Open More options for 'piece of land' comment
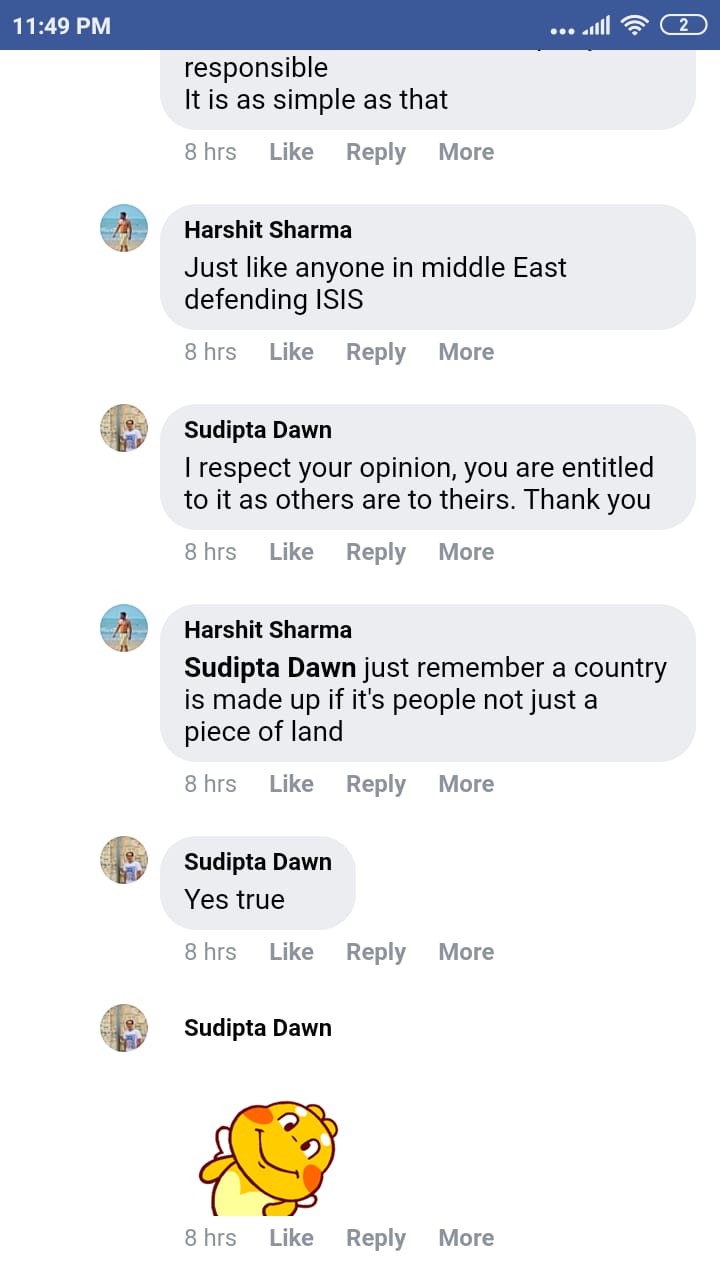Image resolution: width=720 pixels, height=1280 pixels. 466,784
